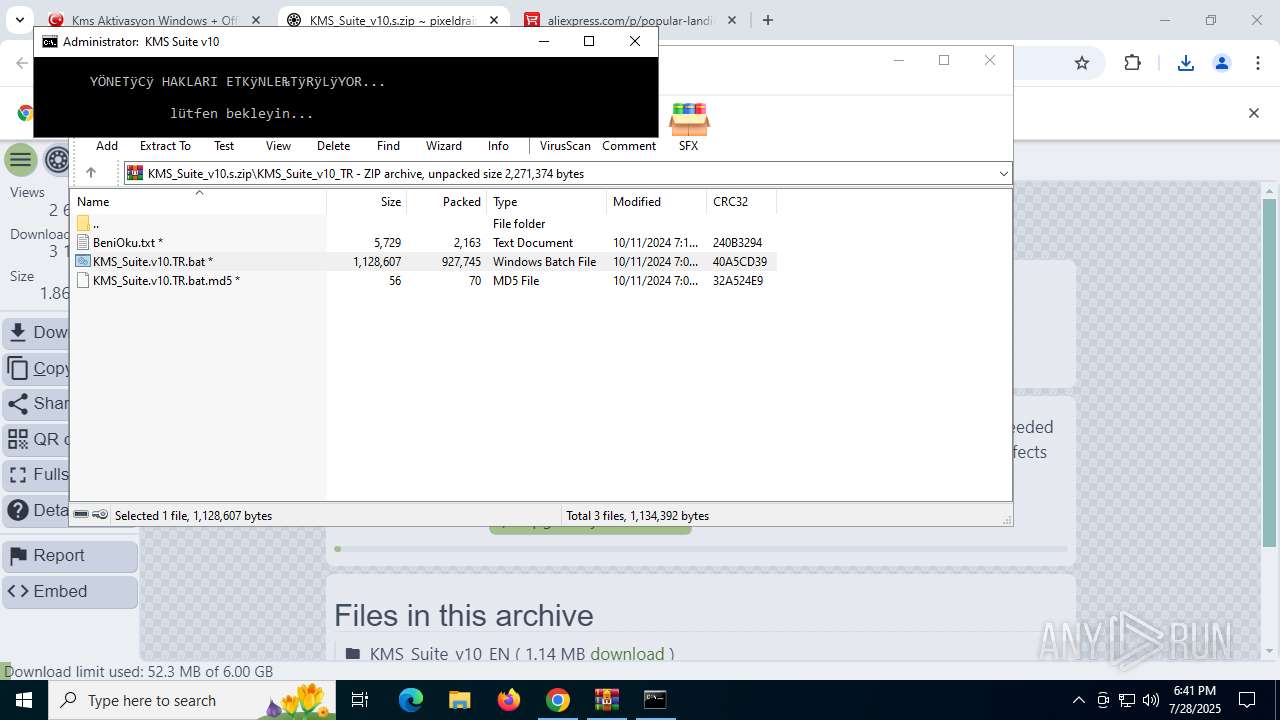Click the VirusScan toolbar button
Screen dimensions: 1280x720
tap(565, 146)
